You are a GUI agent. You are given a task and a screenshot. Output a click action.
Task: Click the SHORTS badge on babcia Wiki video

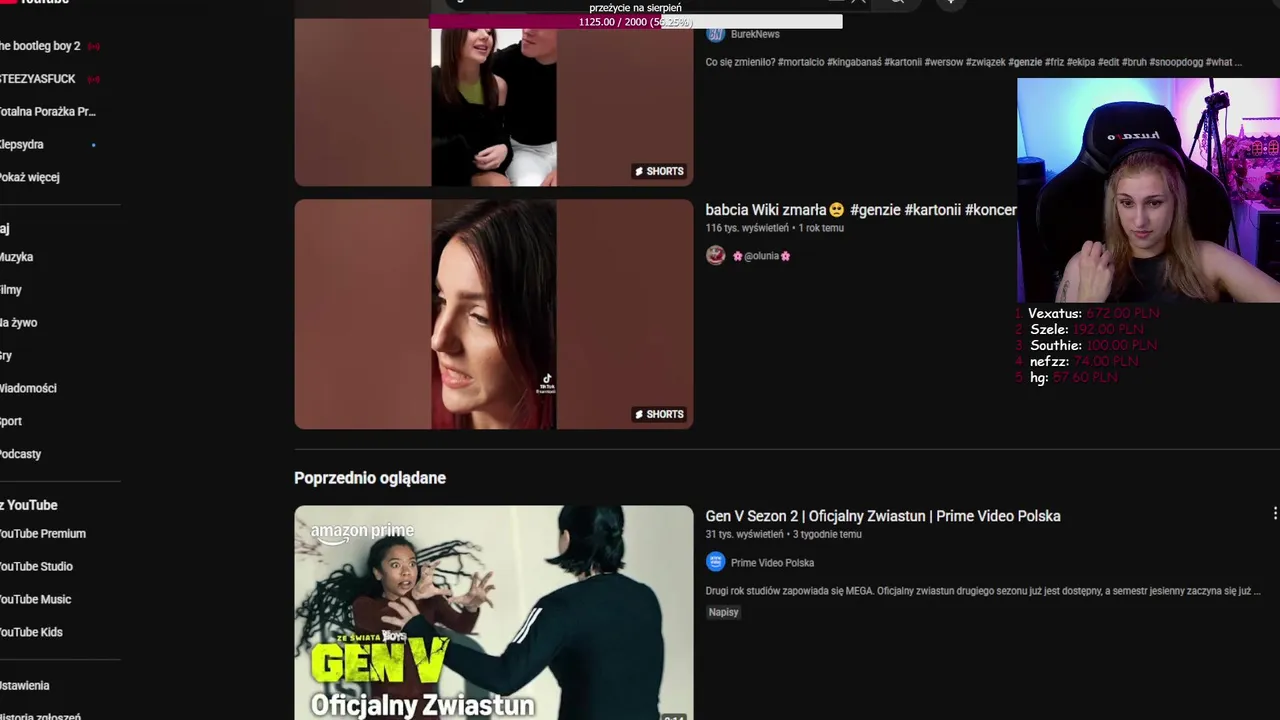(659, 414)
